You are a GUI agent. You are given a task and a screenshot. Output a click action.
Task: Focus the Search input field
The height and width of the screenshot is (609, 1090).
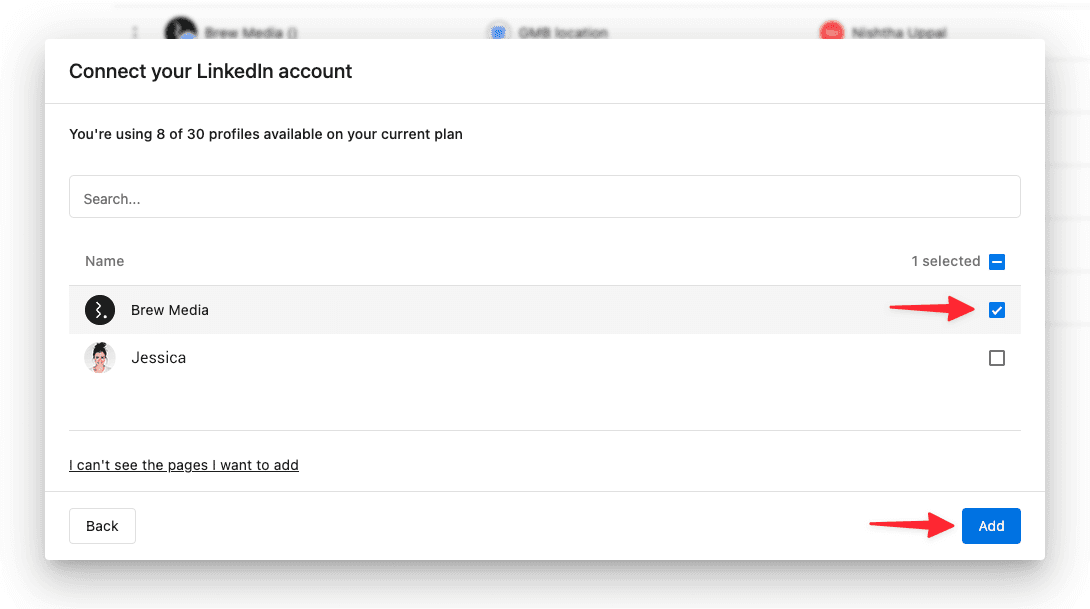544,197
